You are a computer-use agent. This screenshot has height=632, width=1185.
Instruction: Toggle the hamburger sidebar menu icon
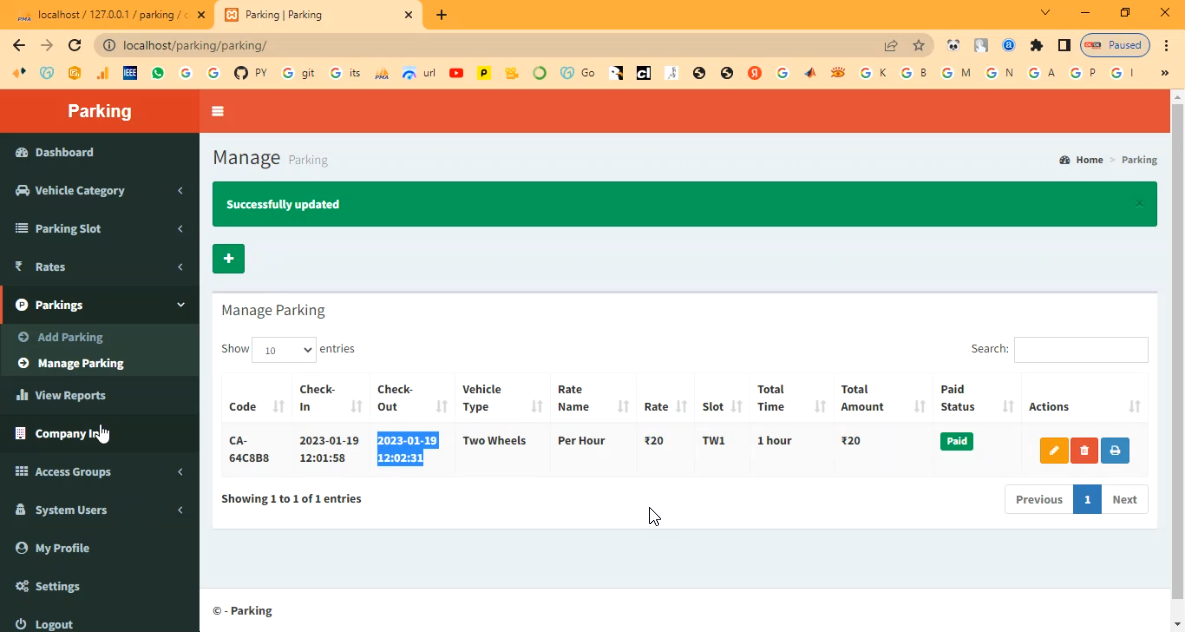(218, 111)
